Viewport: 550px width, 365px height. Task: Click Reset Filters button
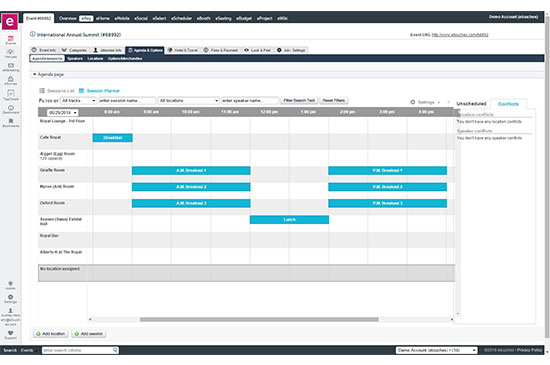[334, 101]
